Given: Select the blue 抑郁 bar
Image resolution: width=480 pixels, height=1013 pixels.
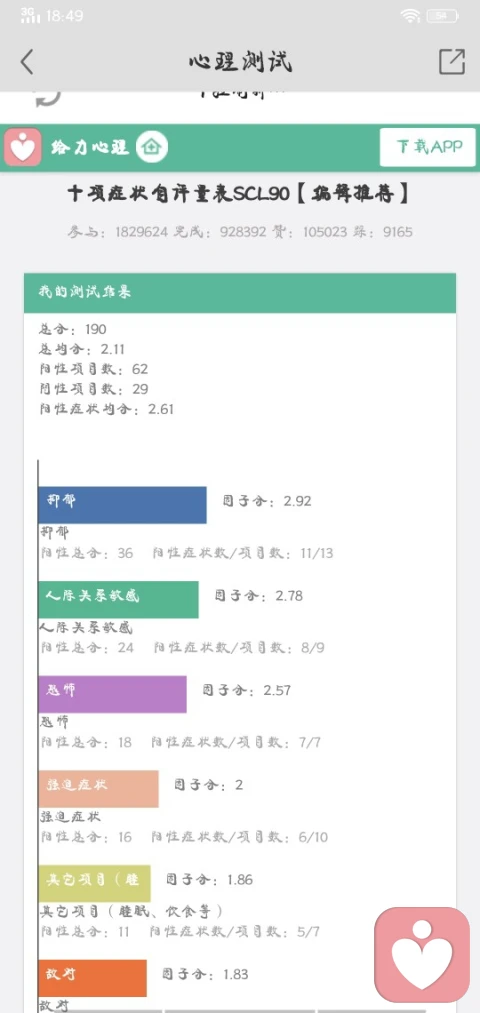Looking at the screenshot, I should click(122, 505).
